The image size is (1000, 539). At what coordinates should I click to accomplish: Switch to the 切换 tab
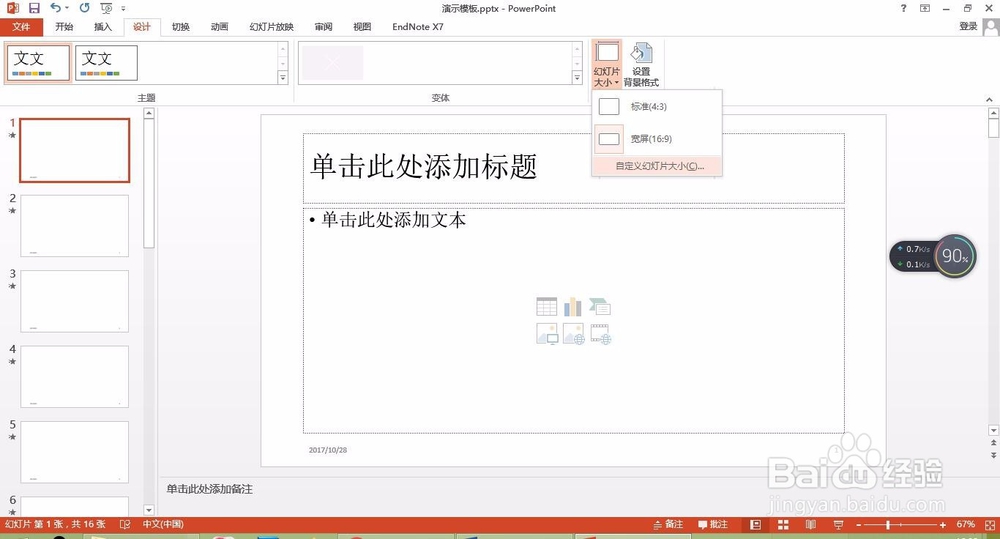click(180, 27)
